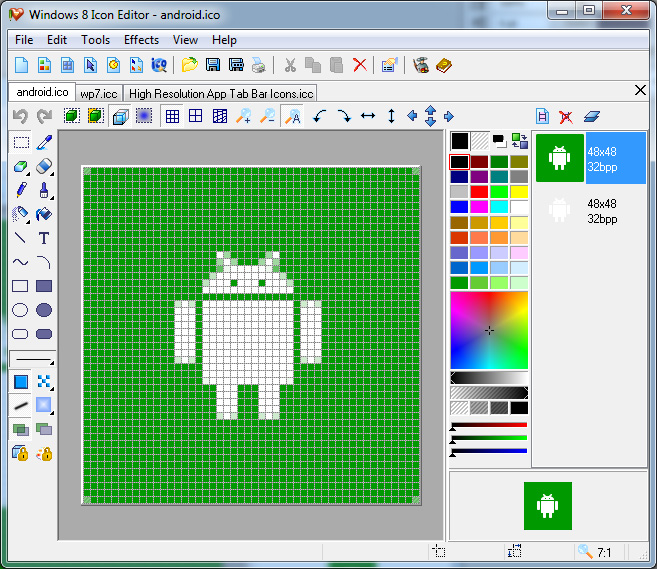Image resolution: width=657 pixels, height=569 pixels.
Task: Adjust the blue channel slider
Action: click(489, 452)
